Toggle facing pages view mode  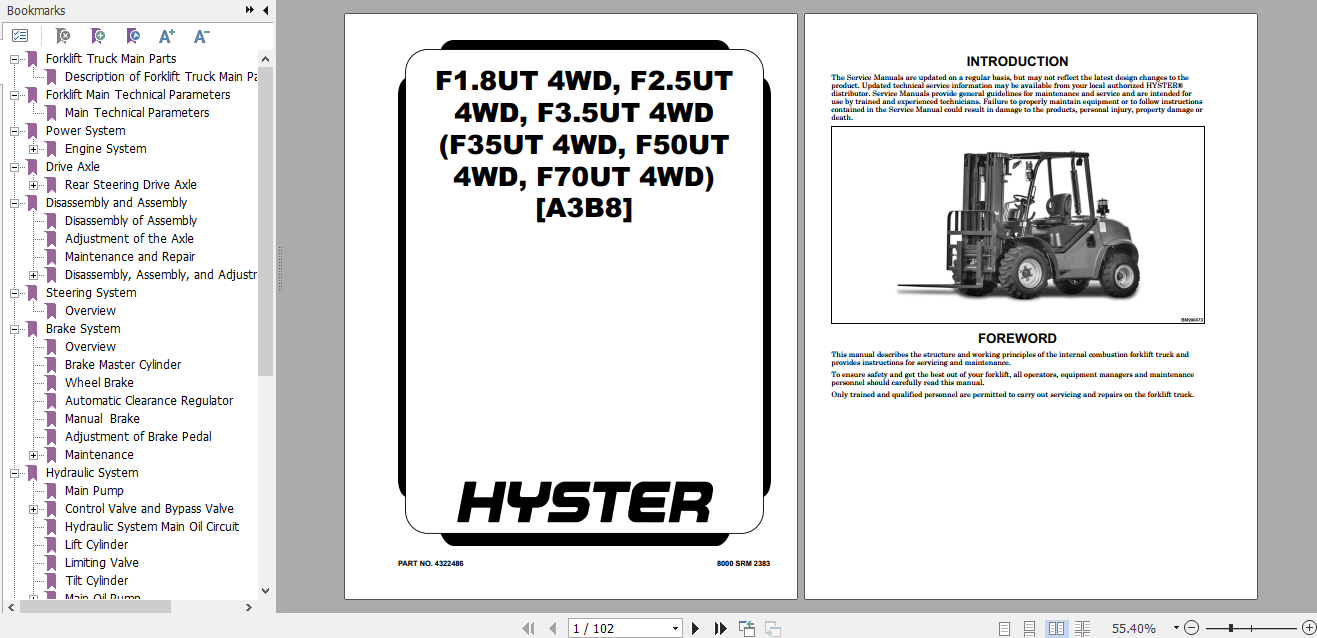click(1056, 627)
